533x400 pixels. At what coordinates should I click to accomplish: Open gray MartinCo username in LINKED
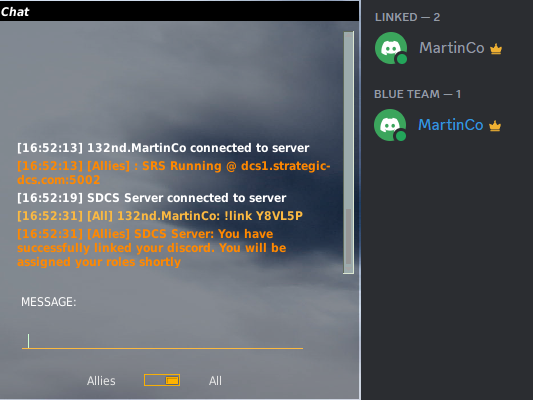click(x=451, y=48)
